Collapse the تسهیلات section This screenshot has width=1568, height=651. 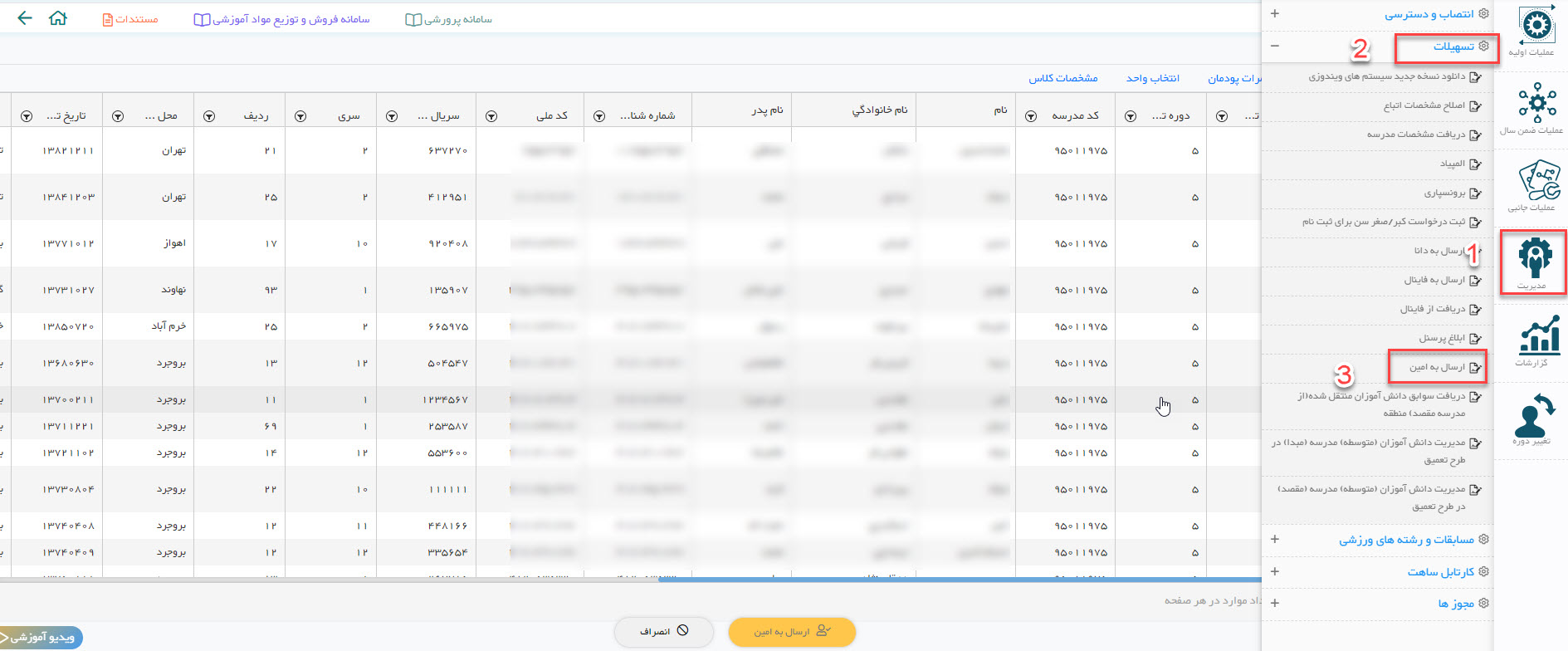coord(1275,46)
